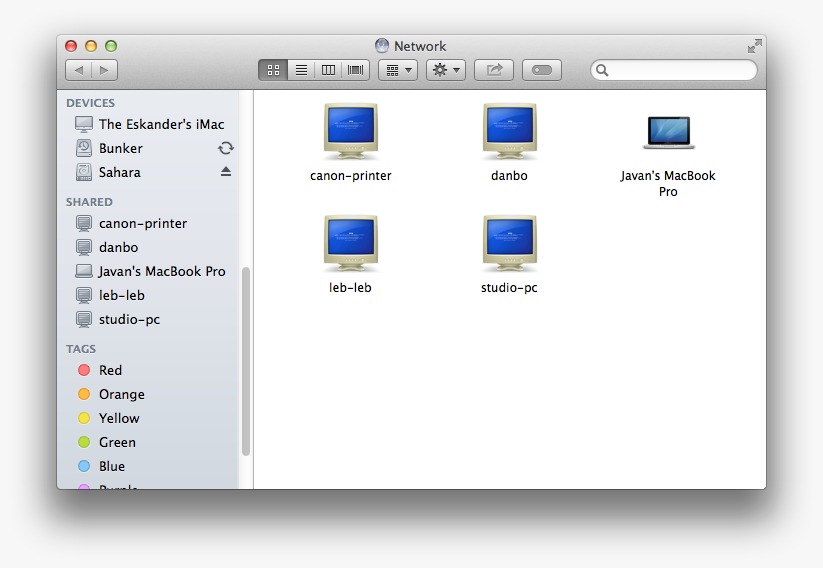
Task: Select the Red tag in sidebar
Action: 110,370
